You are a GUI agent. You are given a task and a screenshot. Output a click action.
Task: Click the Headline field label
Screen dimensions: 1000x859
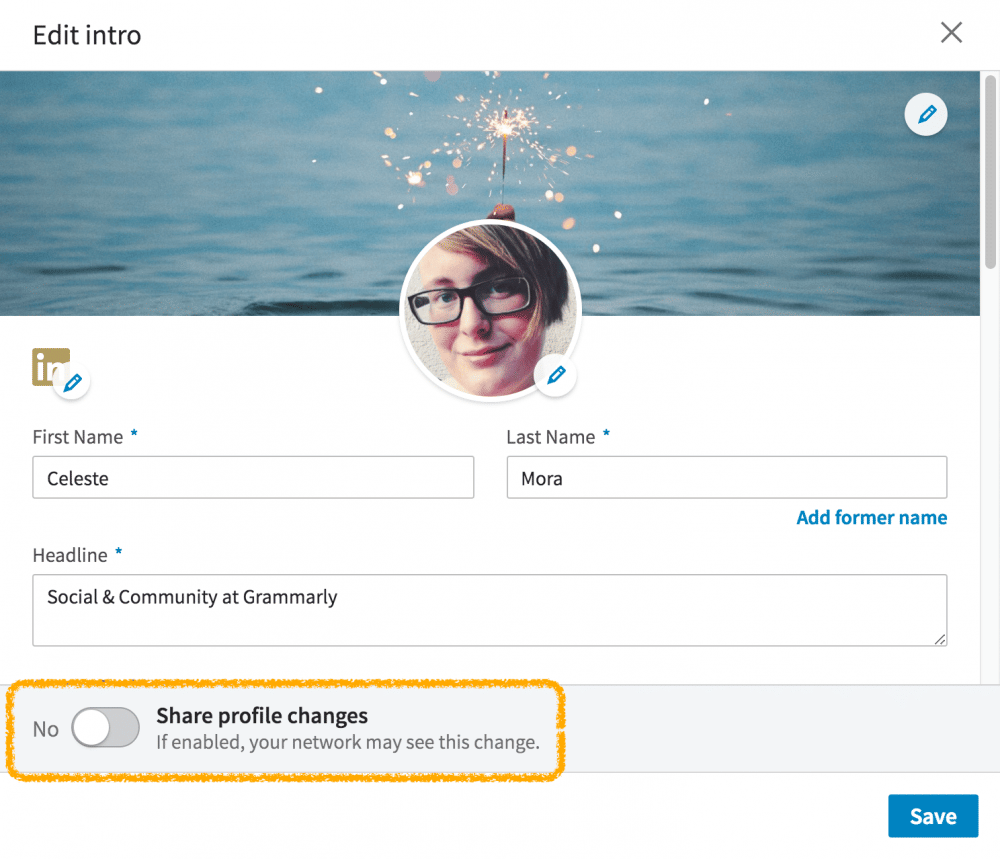70,555
